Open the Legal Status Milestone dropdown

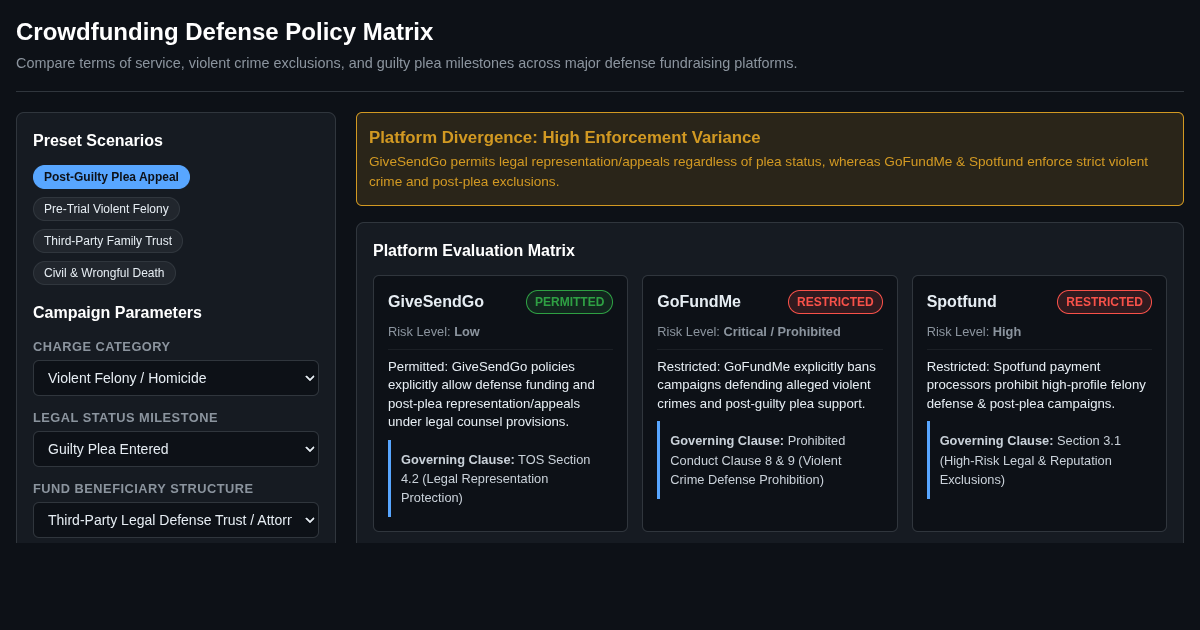(176, 449)
